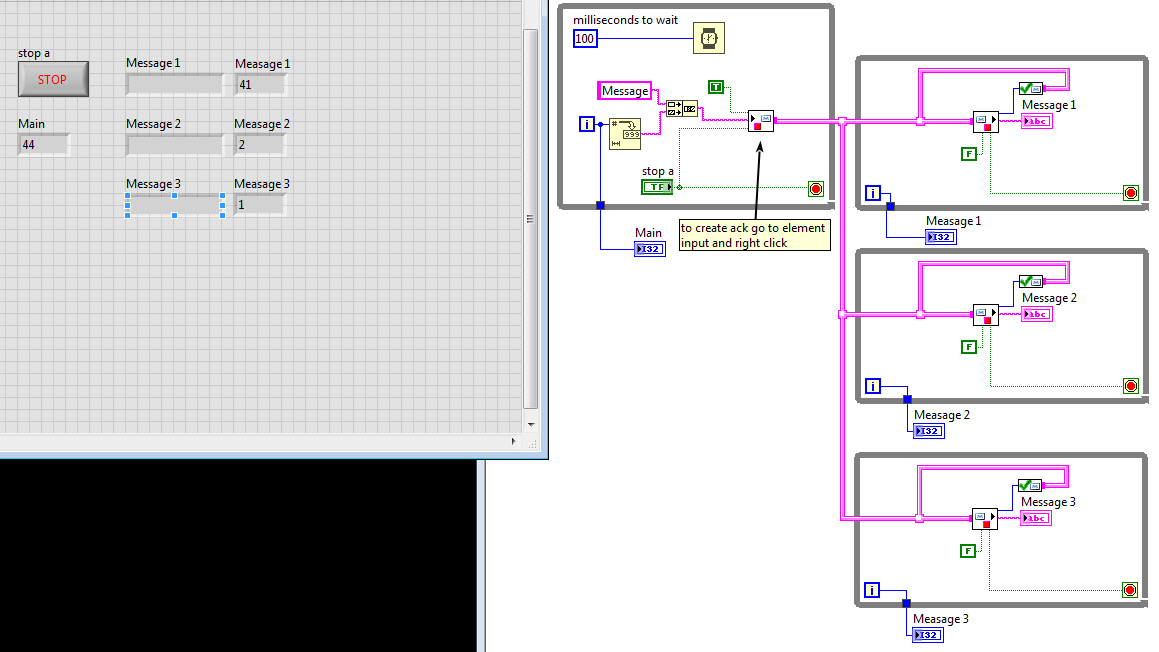Select the yellow 'create ack' comment note
This screenshot has width=1159, height=652.
pyautogui.click(x=754, y=235)
